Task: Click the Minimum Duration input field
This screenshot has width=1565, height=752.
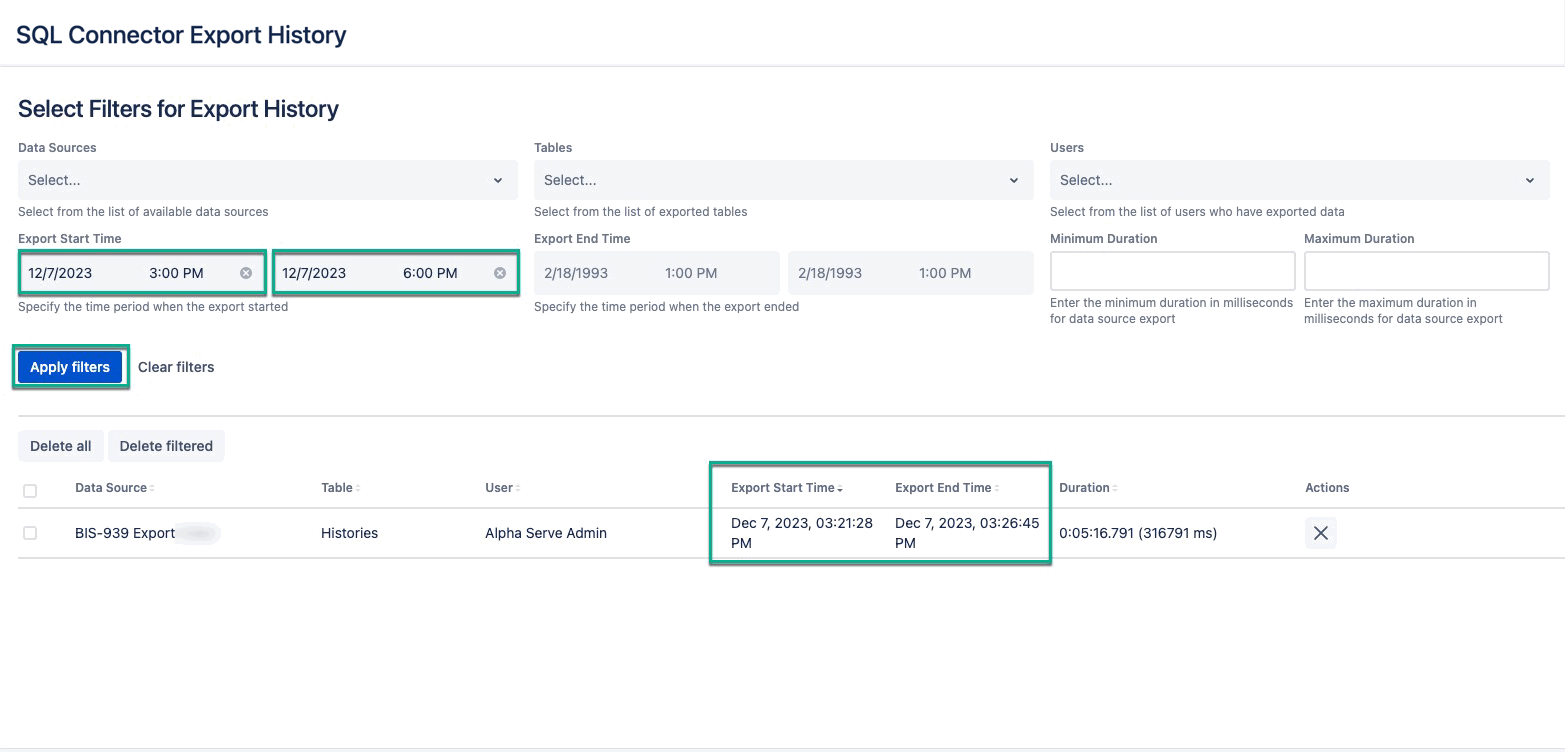Action: point(1171,270)
